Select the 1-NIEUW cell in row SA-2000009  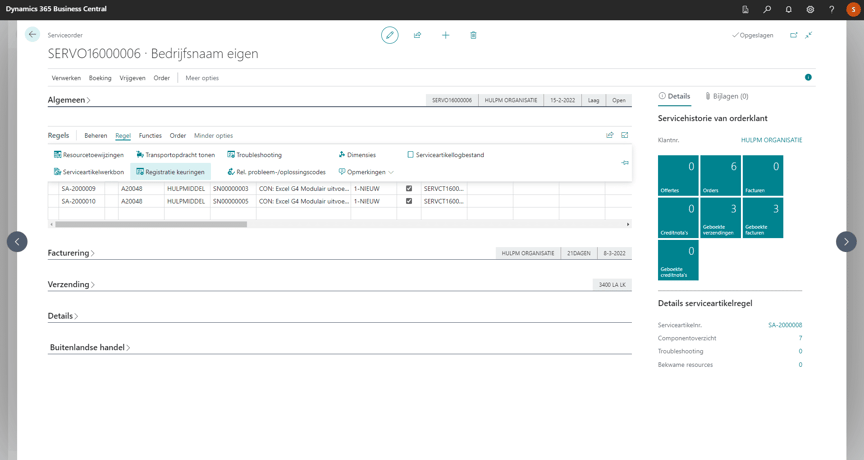click(374, 188)
